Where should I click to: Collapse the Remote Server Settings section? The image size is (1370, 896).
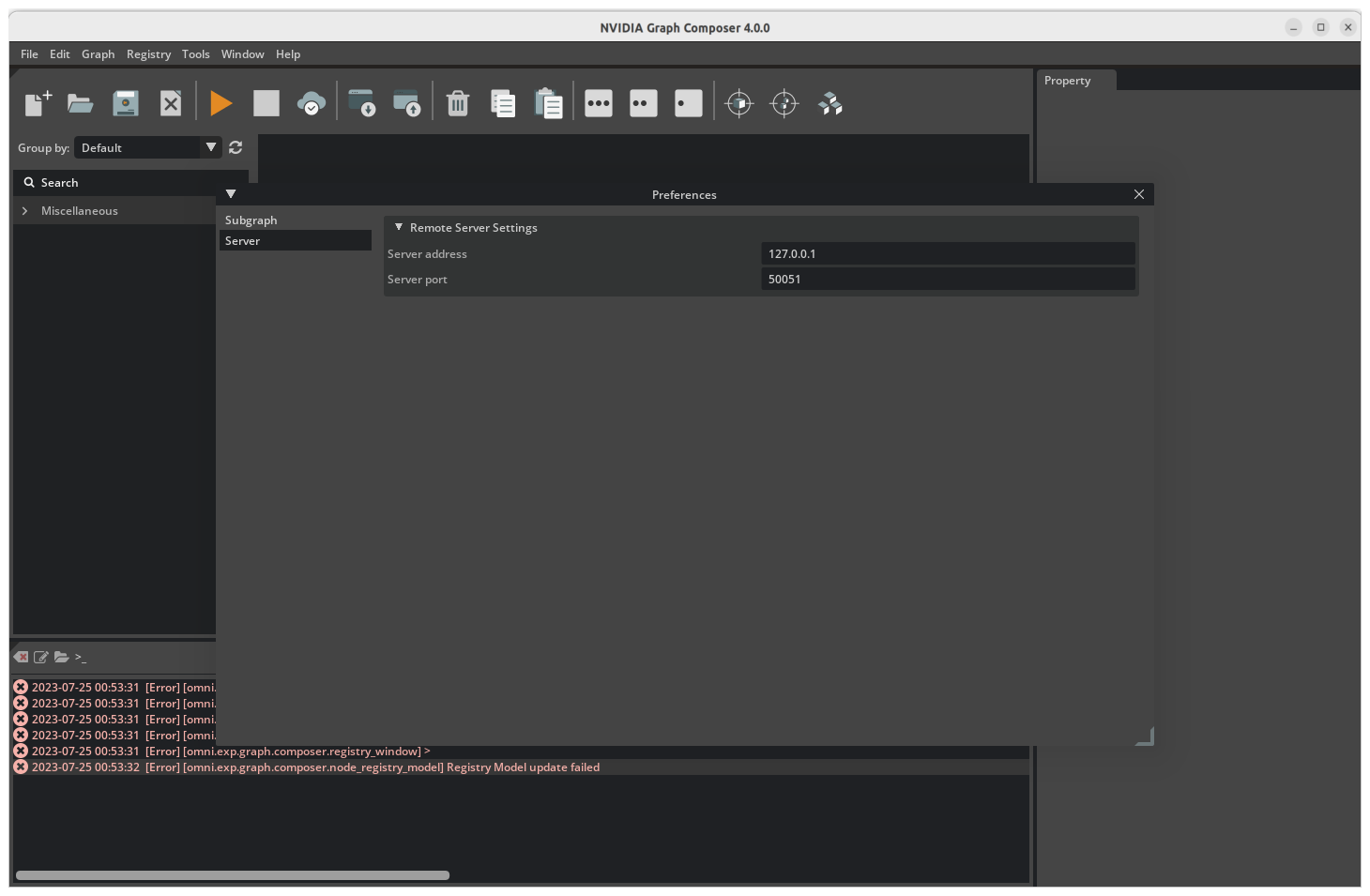[399, 227]
